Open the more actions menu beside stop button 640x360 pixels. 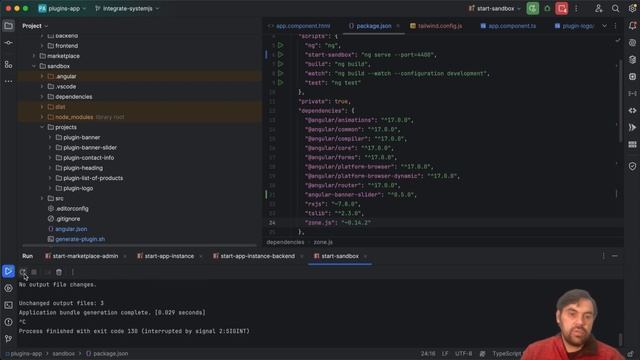[576, 9]
